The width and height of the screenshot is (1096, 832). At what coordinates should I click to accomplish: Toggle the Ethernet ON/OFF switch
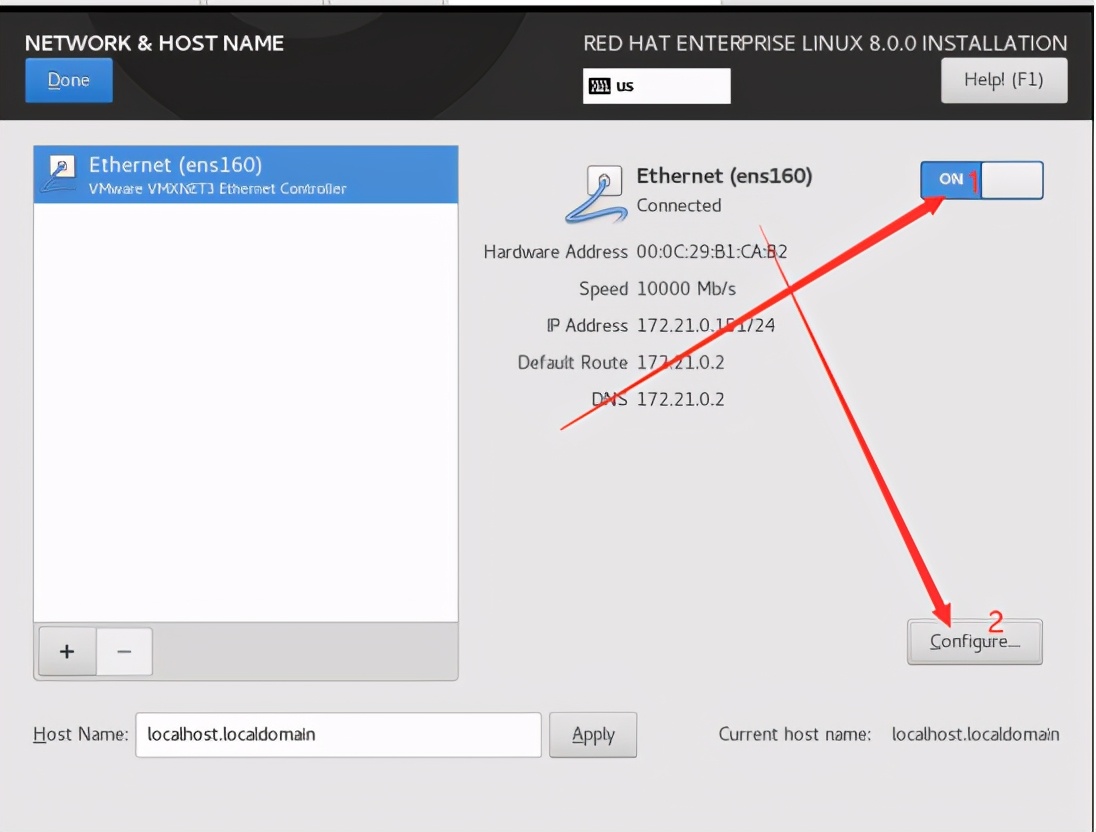click(x=981, y=180)
